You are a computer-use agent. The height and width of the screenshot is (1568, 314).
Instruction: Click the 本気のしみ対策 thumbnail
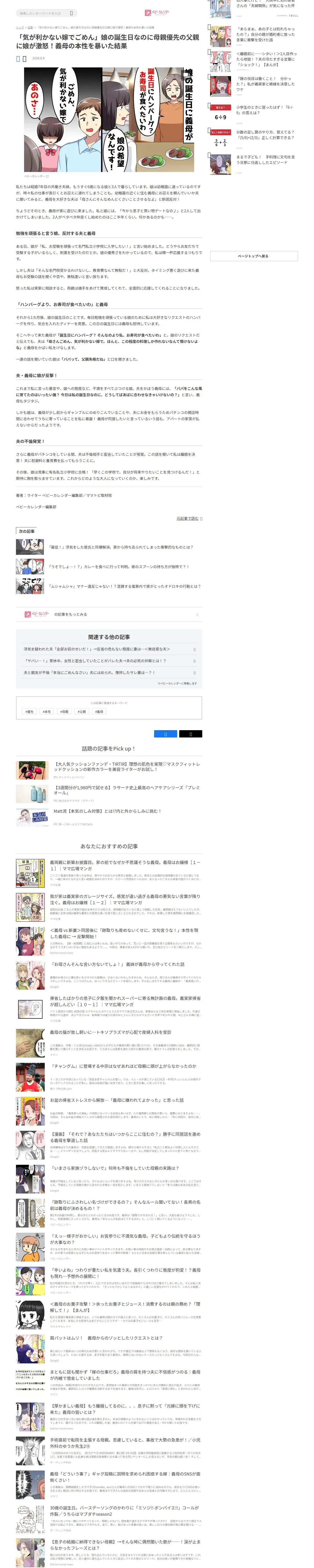[32, 817]
